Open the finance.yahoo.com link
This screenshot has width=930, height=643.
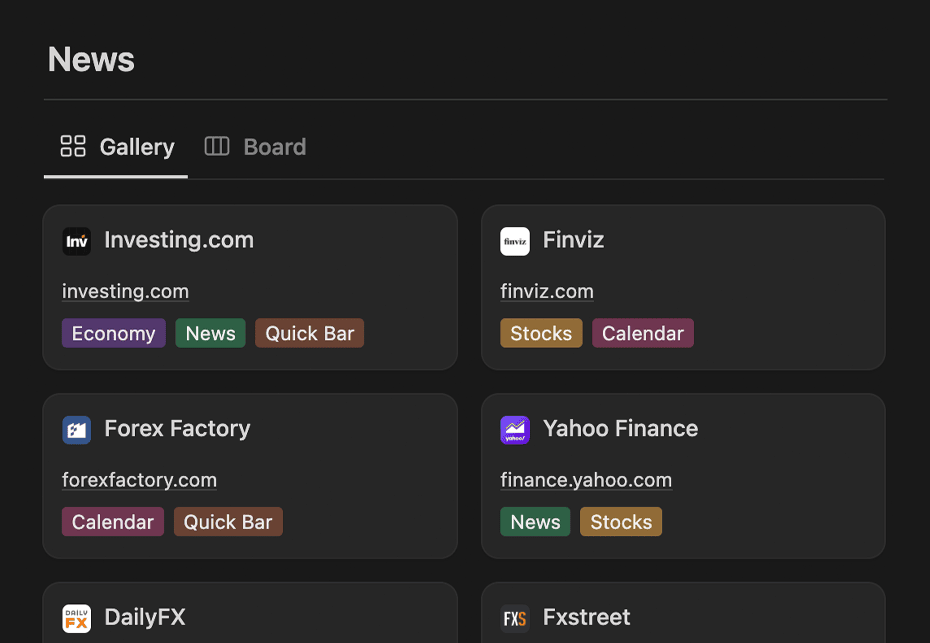(586, 480)
